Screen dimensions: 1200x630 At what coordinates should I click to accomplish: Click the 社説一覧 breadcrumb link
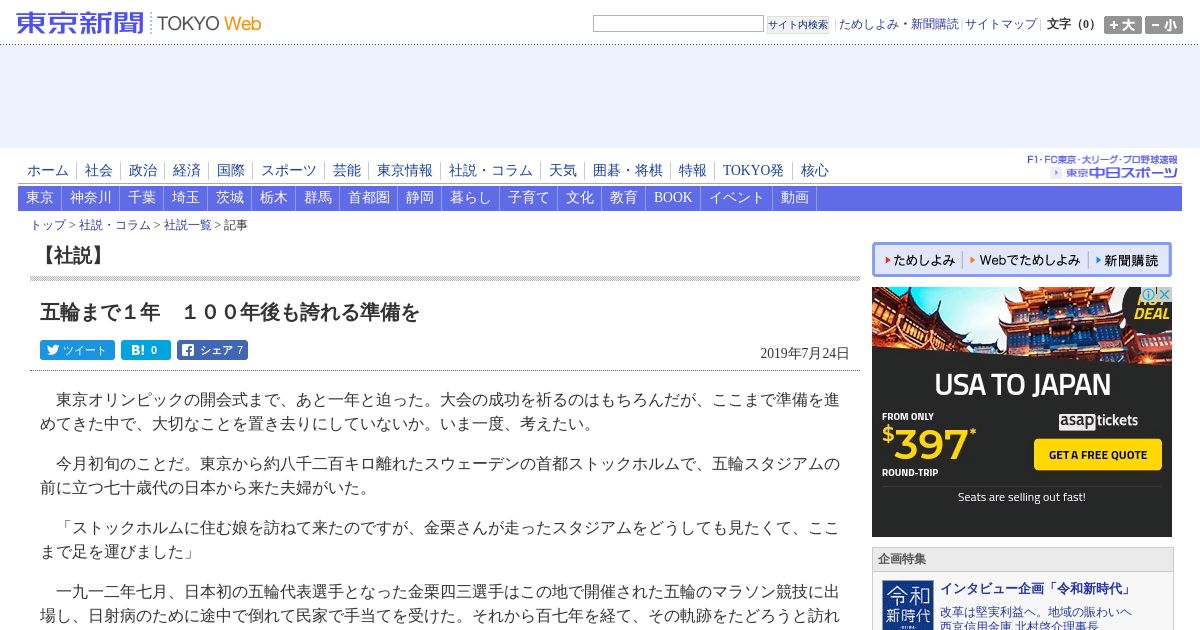click(x=188, y=225)
